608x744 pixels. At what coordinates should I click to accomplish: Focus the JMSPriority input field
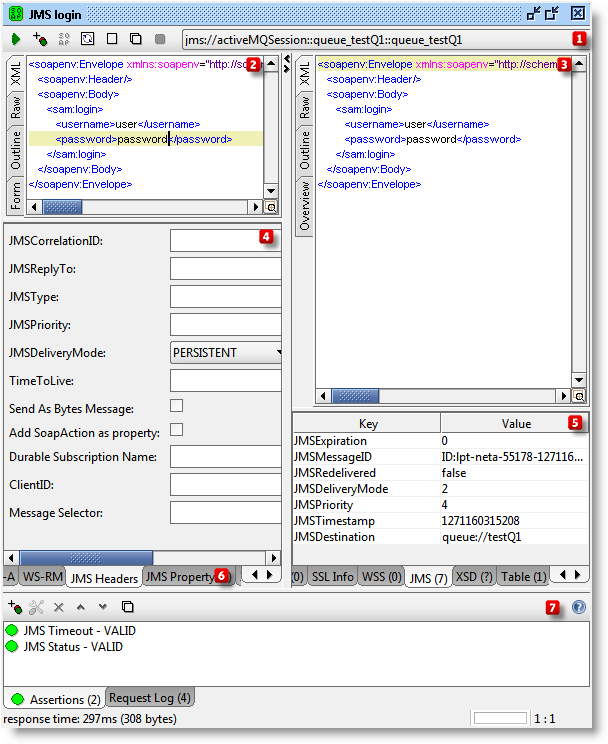[x=226, y=325]
